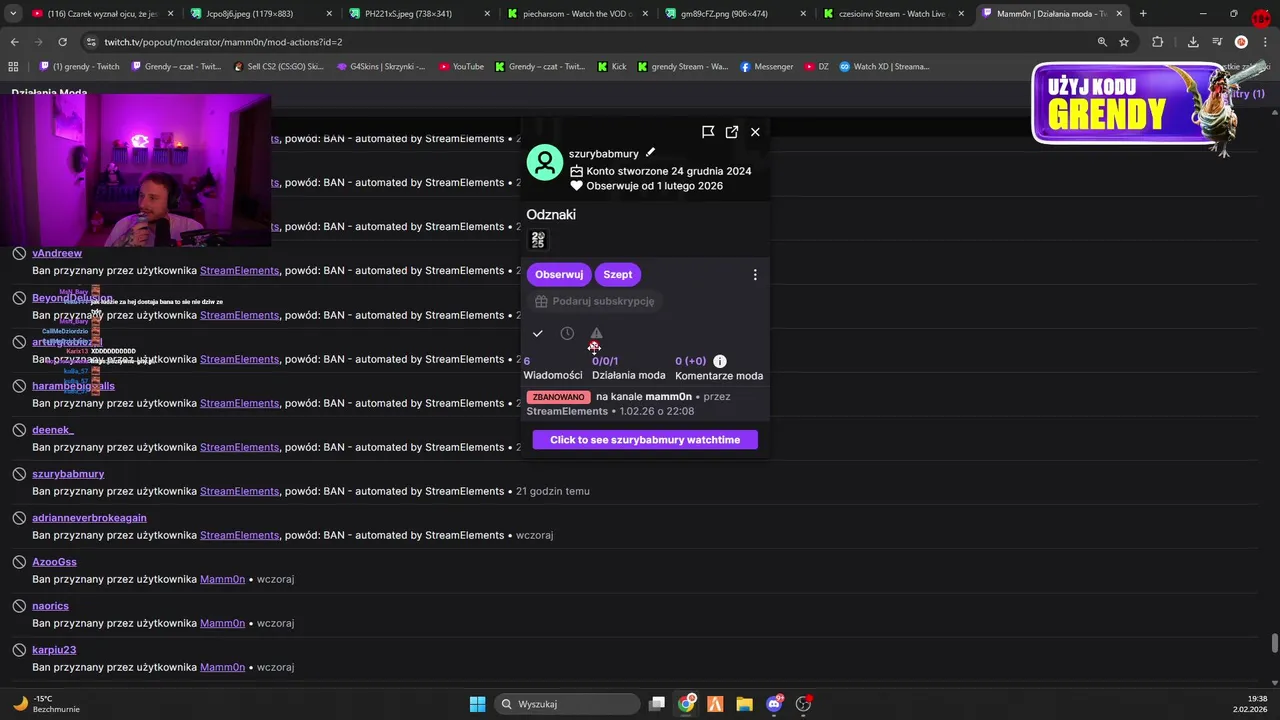The width and height of the screenshot is (1280, 720).
Task: Open the Działania moda count tab
Action: point(628,368)
